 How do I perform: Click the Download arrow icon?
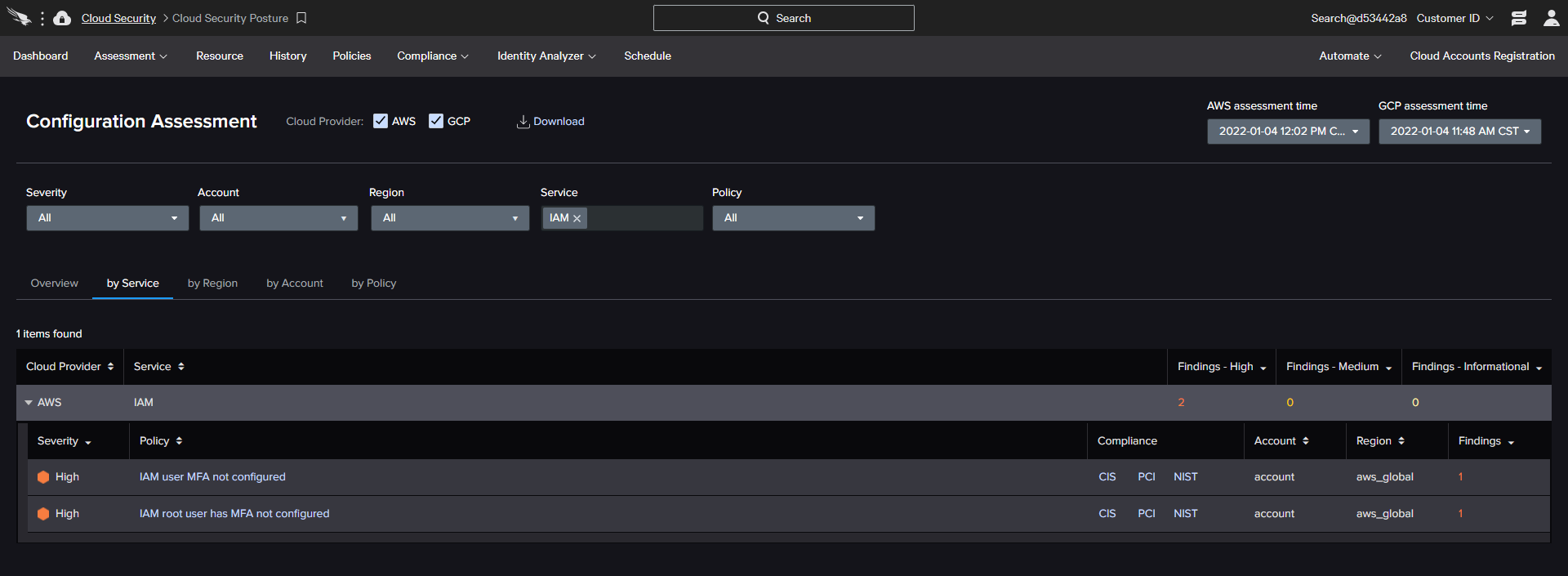[523, 122]
